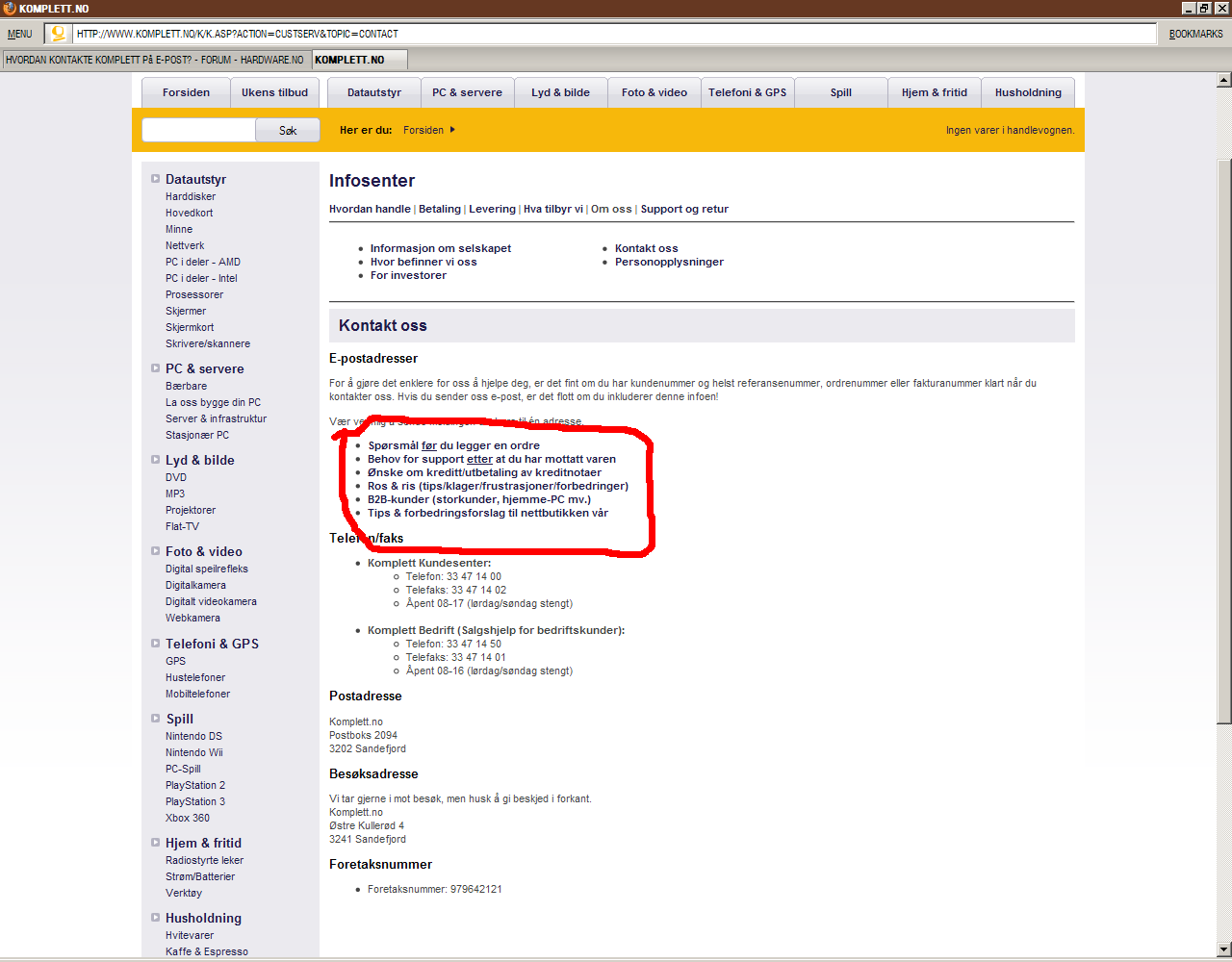Open the Hjem & fritid top tab
Screen dimensions: 1232x962
point(935,92)
